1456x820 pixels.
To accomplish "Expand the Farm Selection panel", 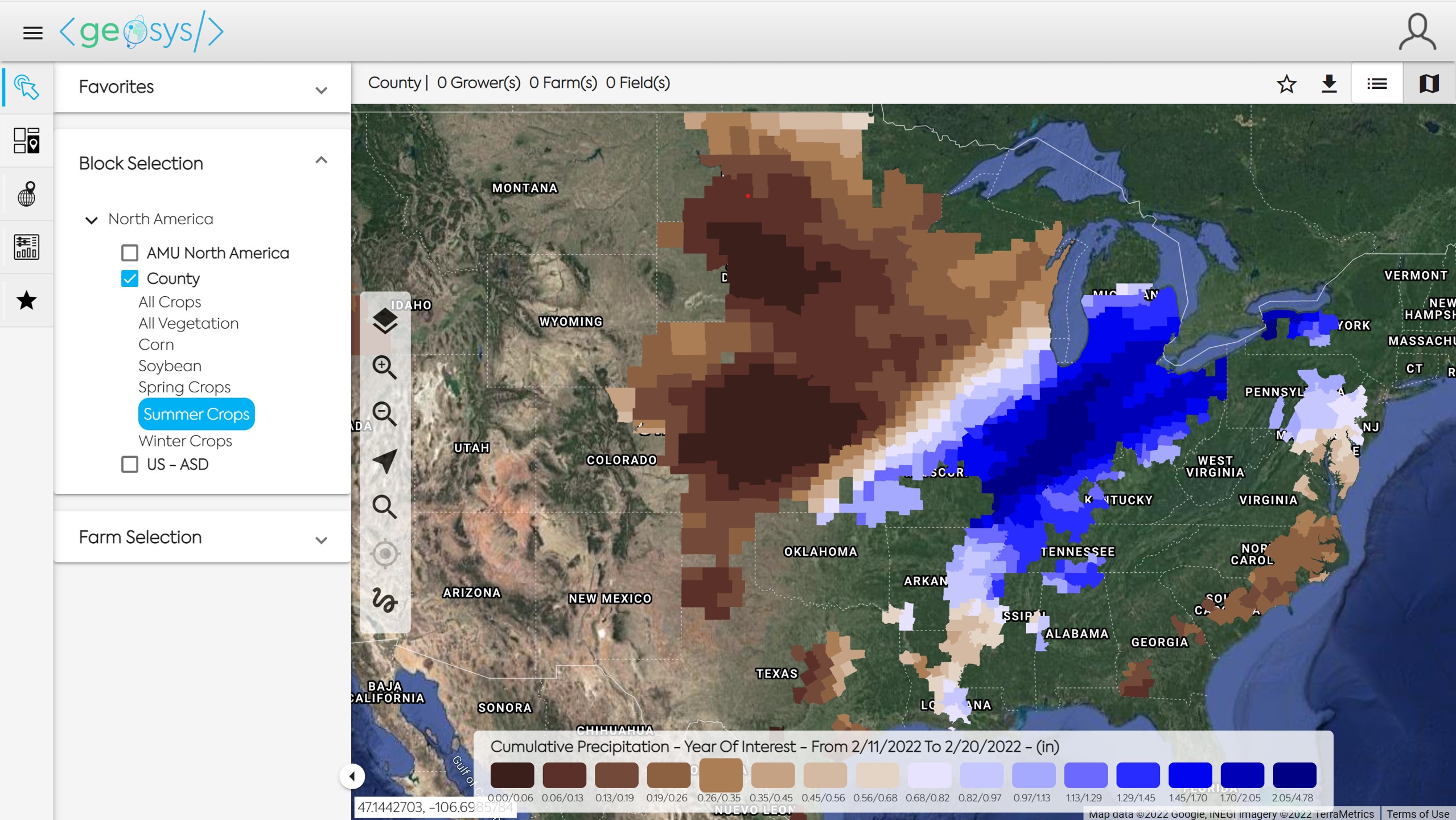I will point(321,540).
